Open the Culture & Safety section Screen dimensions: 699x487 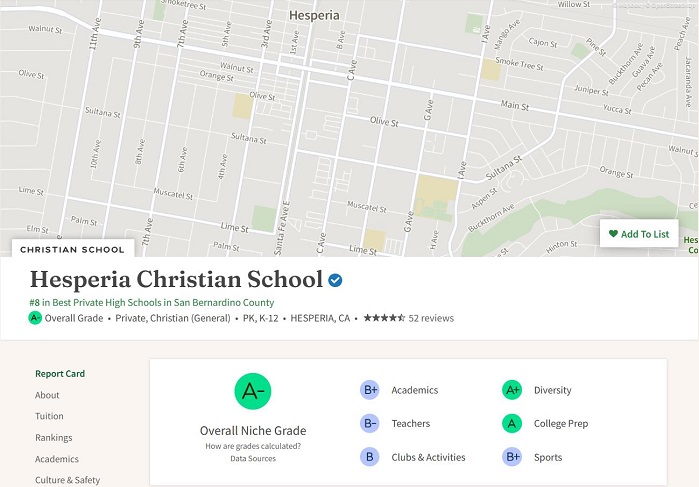click(67, 480)
